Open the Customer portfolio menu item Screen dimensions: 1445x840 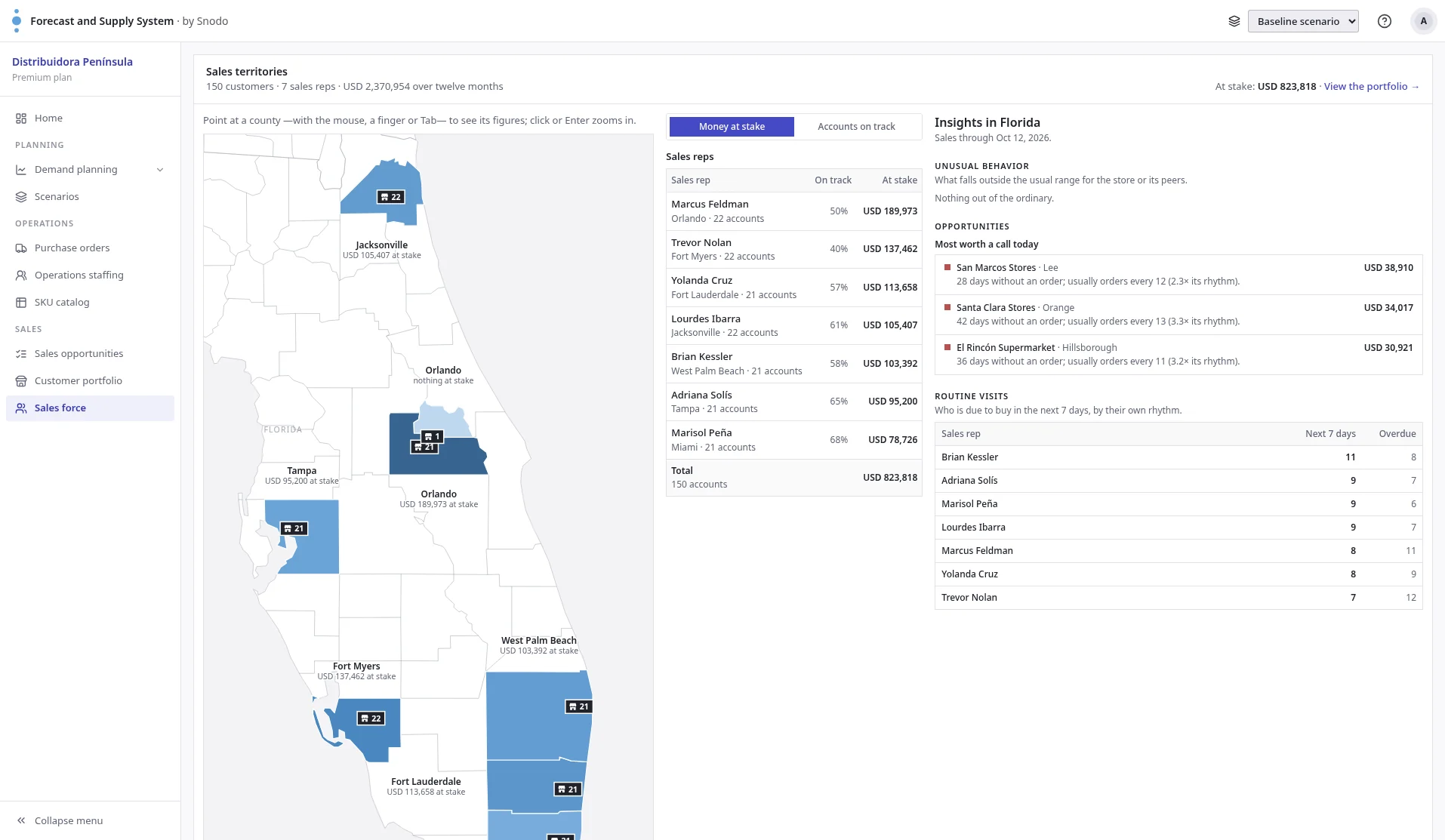(90, 381)
